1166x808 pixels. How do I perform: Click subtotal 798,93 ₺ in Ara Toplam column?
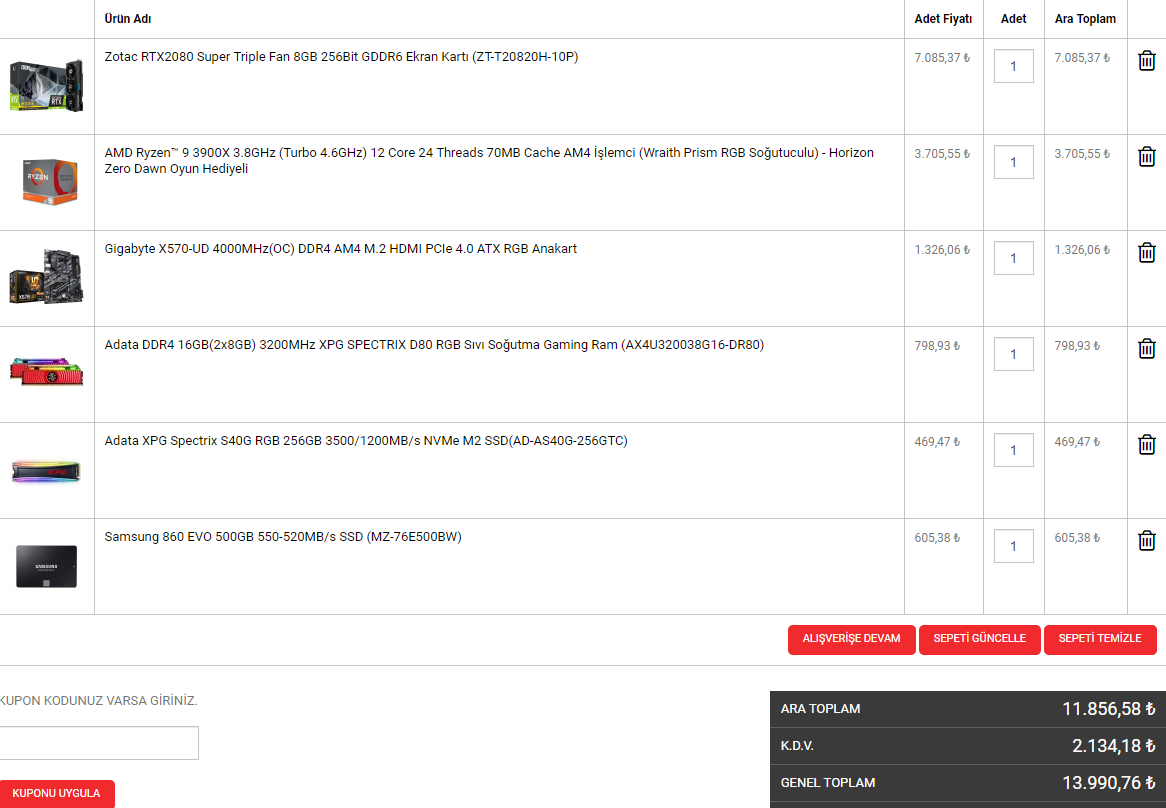click(x=1077, y=345)
